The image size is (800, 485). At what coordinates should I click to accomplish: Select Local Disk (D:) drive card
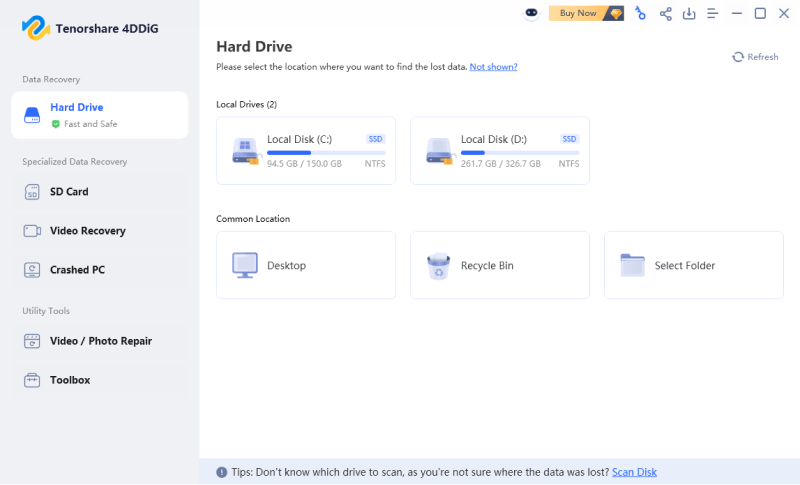coord(500,150)
